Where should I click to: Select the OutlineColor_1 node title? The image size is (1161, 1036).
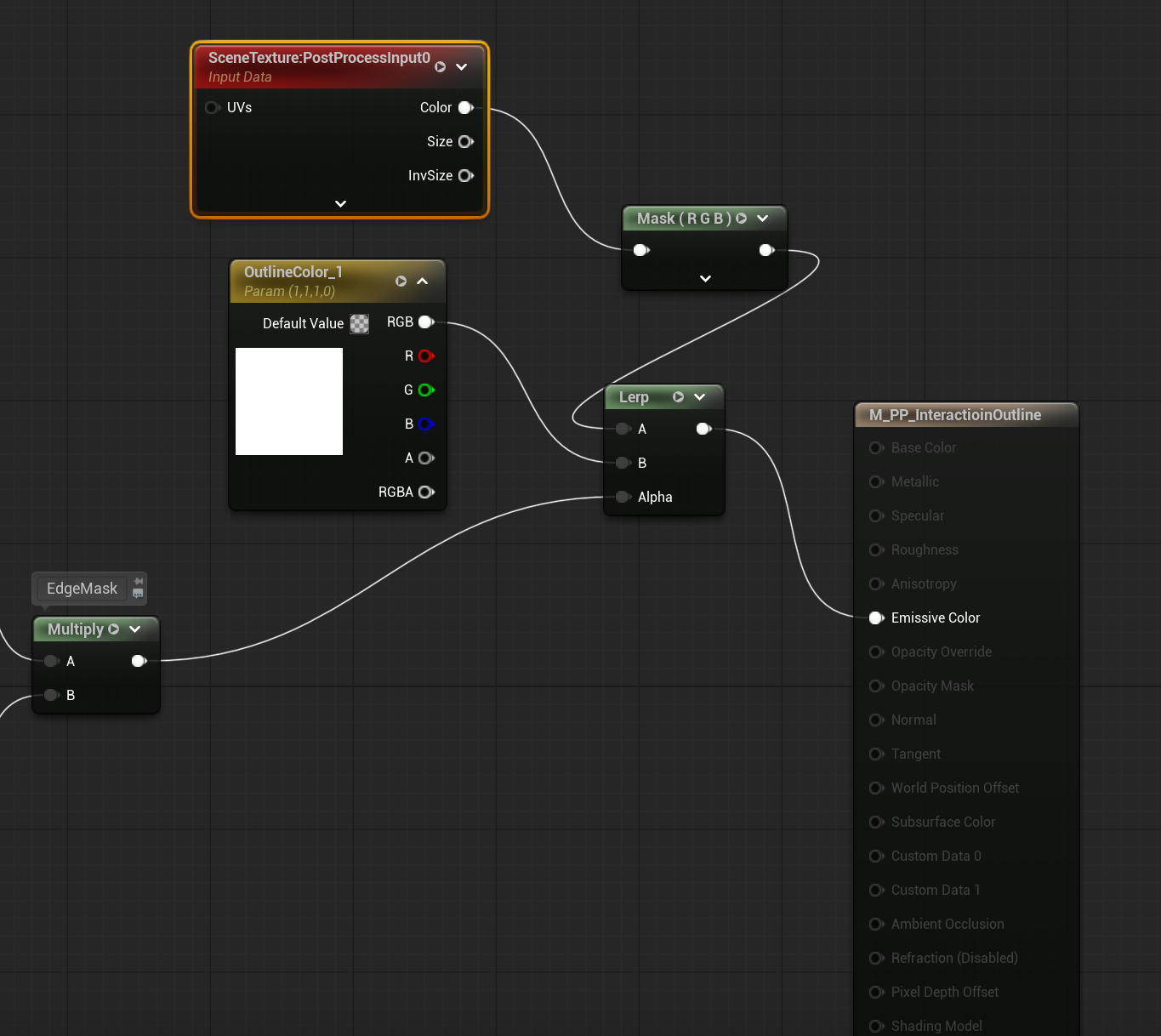click(293, 272)
